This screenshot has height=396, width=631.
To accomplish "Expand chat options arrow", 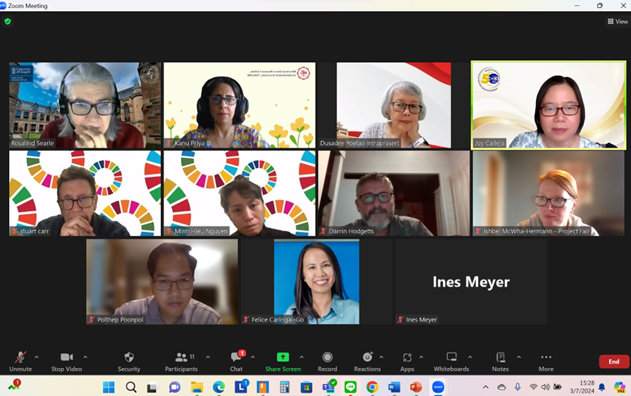I will click(x=253, y=357).
